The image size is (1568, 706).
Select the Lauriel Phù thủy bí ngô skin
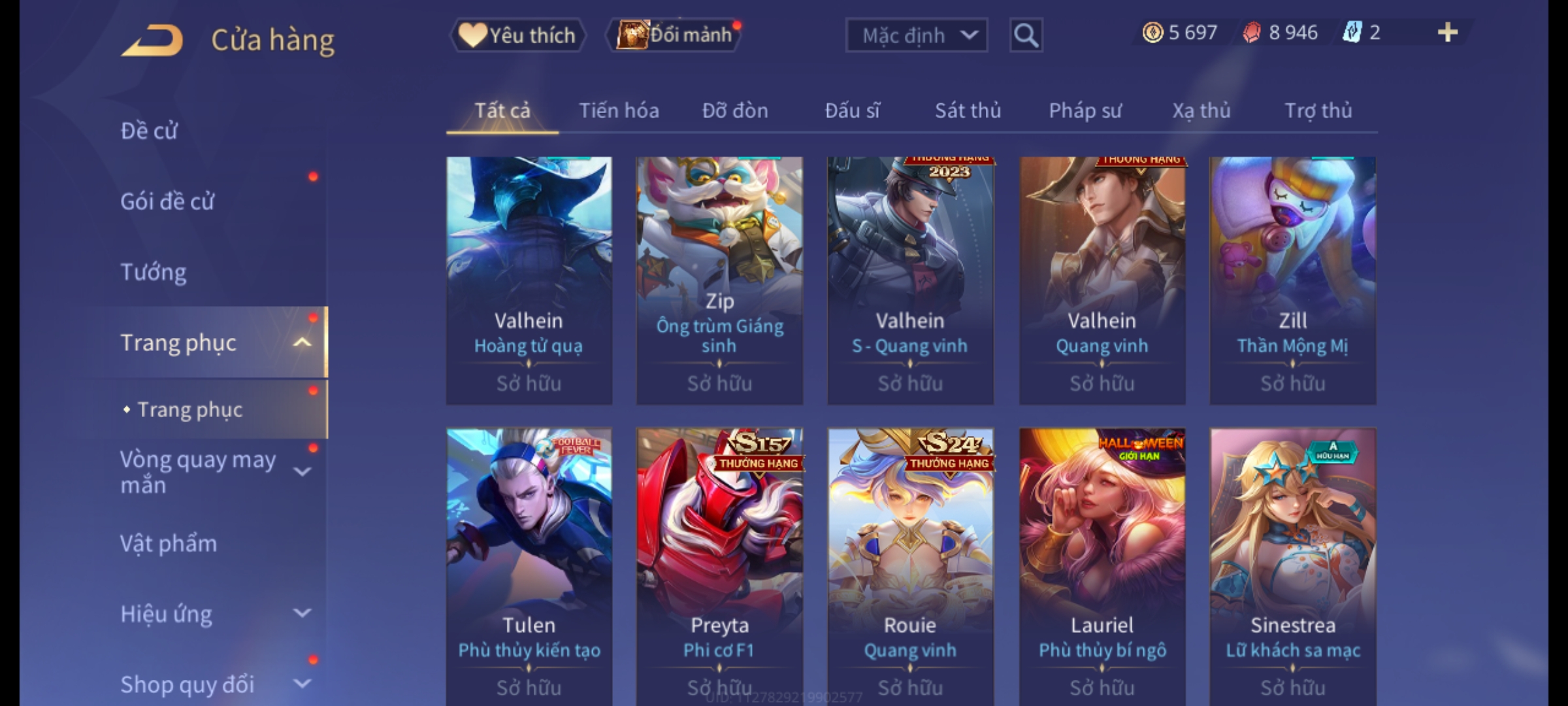pyautogui.click(x=1102, y=567)
